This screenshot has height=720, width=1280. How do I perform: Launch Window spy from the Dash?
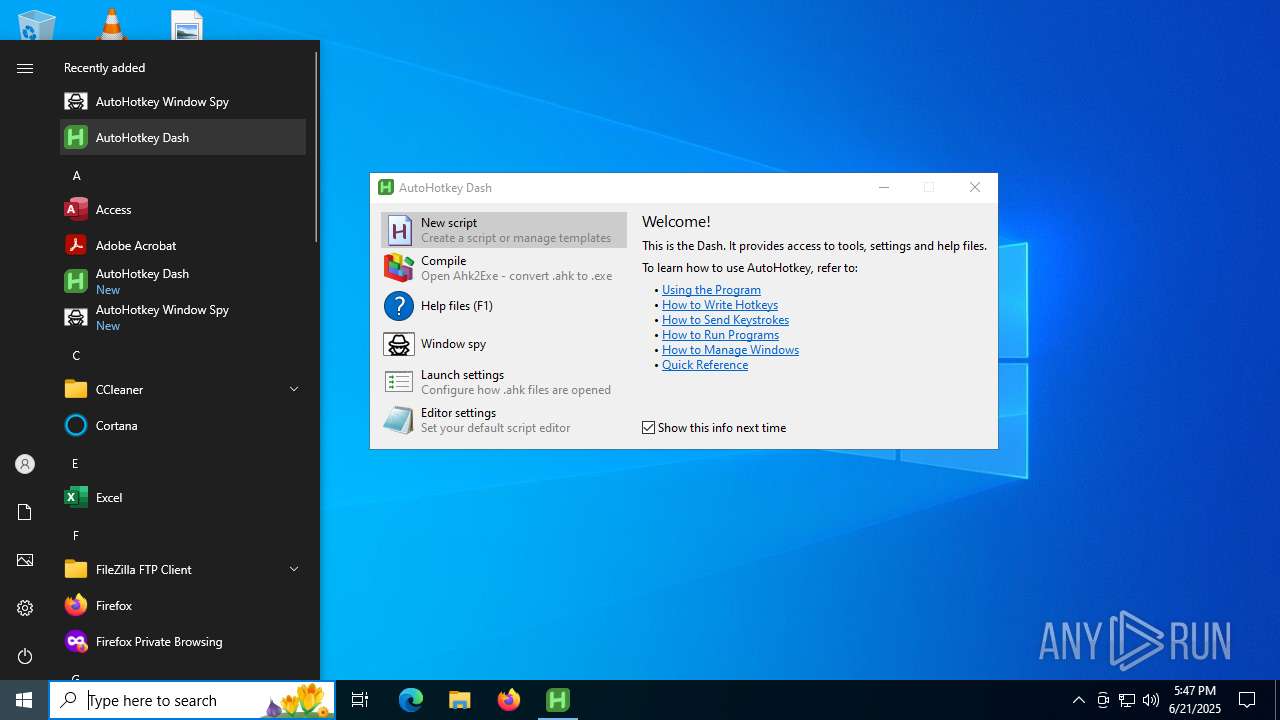point(504,344)
